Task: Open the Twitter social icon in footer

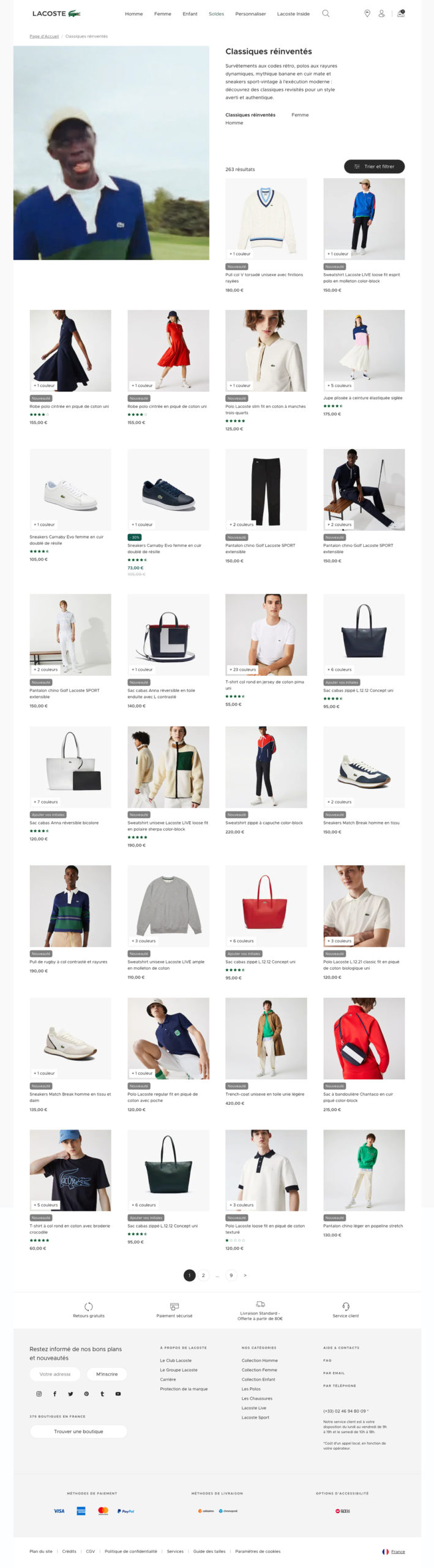Action: click(x=70, y=1393)
